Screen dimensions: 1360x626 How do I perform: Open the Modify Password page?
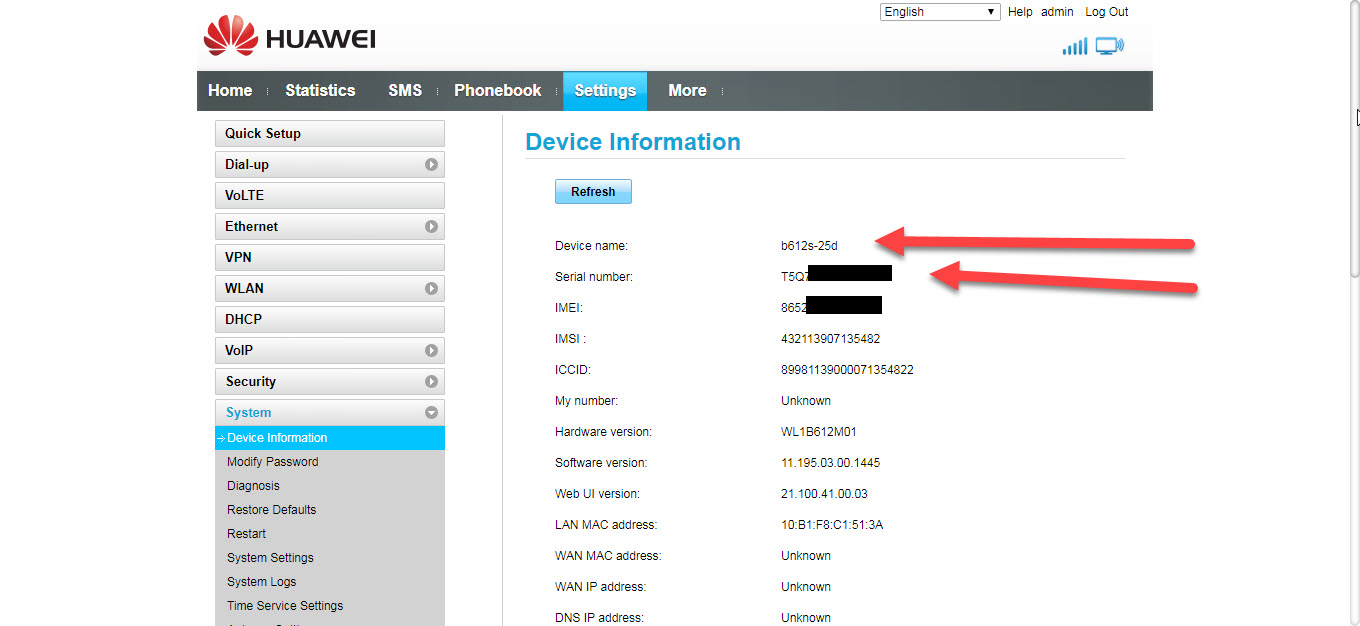(273, 462)
